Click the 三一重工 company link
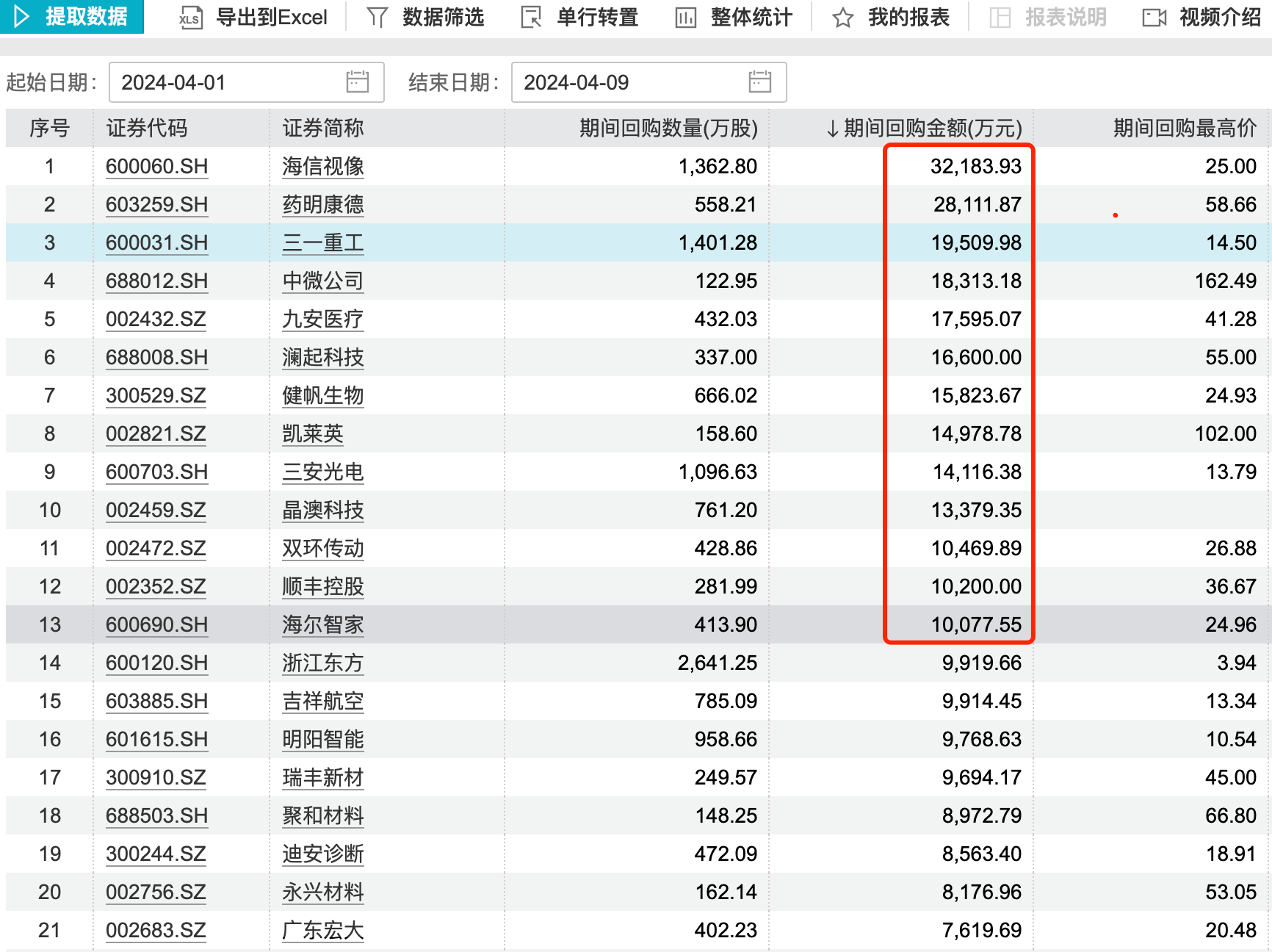Viewport: 1272px width, 952px height. pos(322,242)
